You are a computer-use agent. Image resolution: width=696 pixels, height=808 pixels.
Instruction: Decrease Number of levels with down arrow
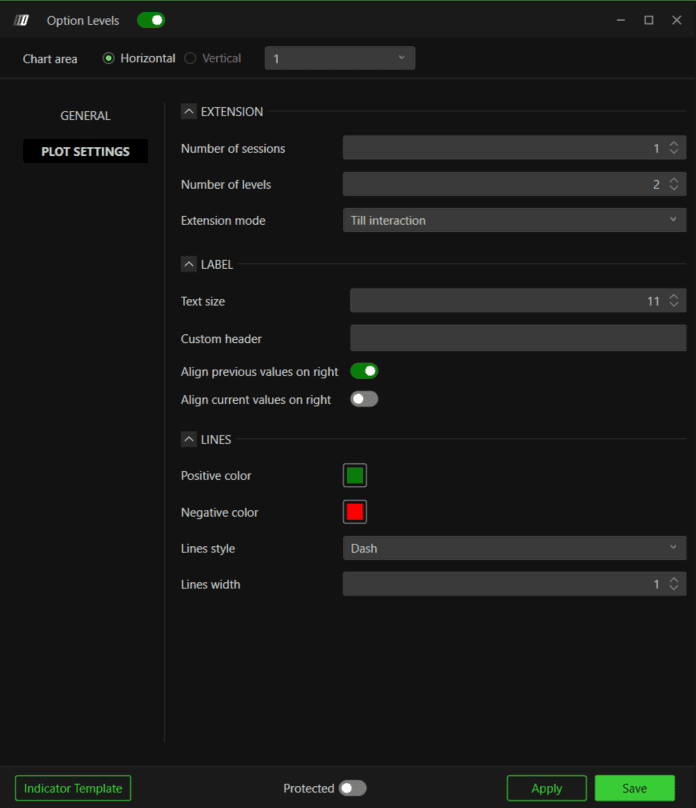pos(673,188)
